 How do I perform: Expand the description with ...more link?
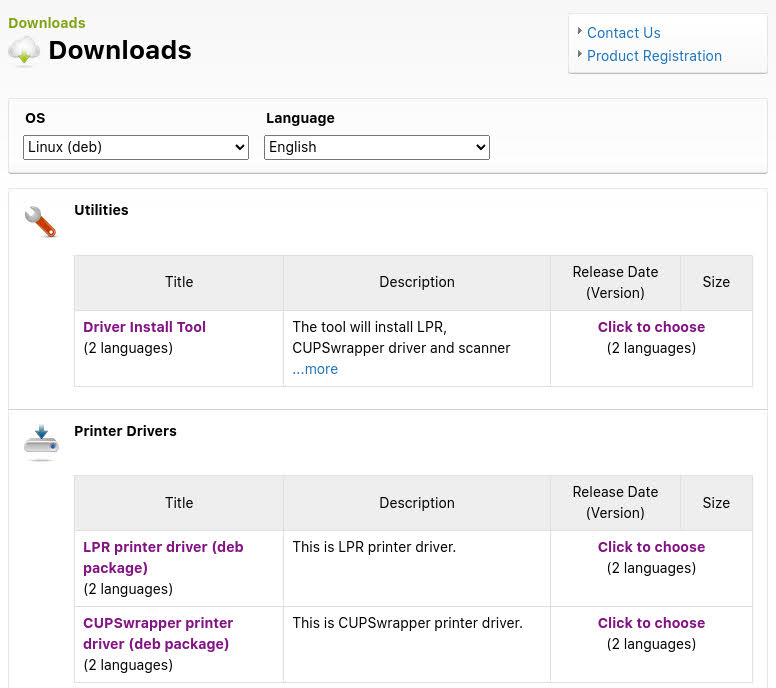point(315,369)
